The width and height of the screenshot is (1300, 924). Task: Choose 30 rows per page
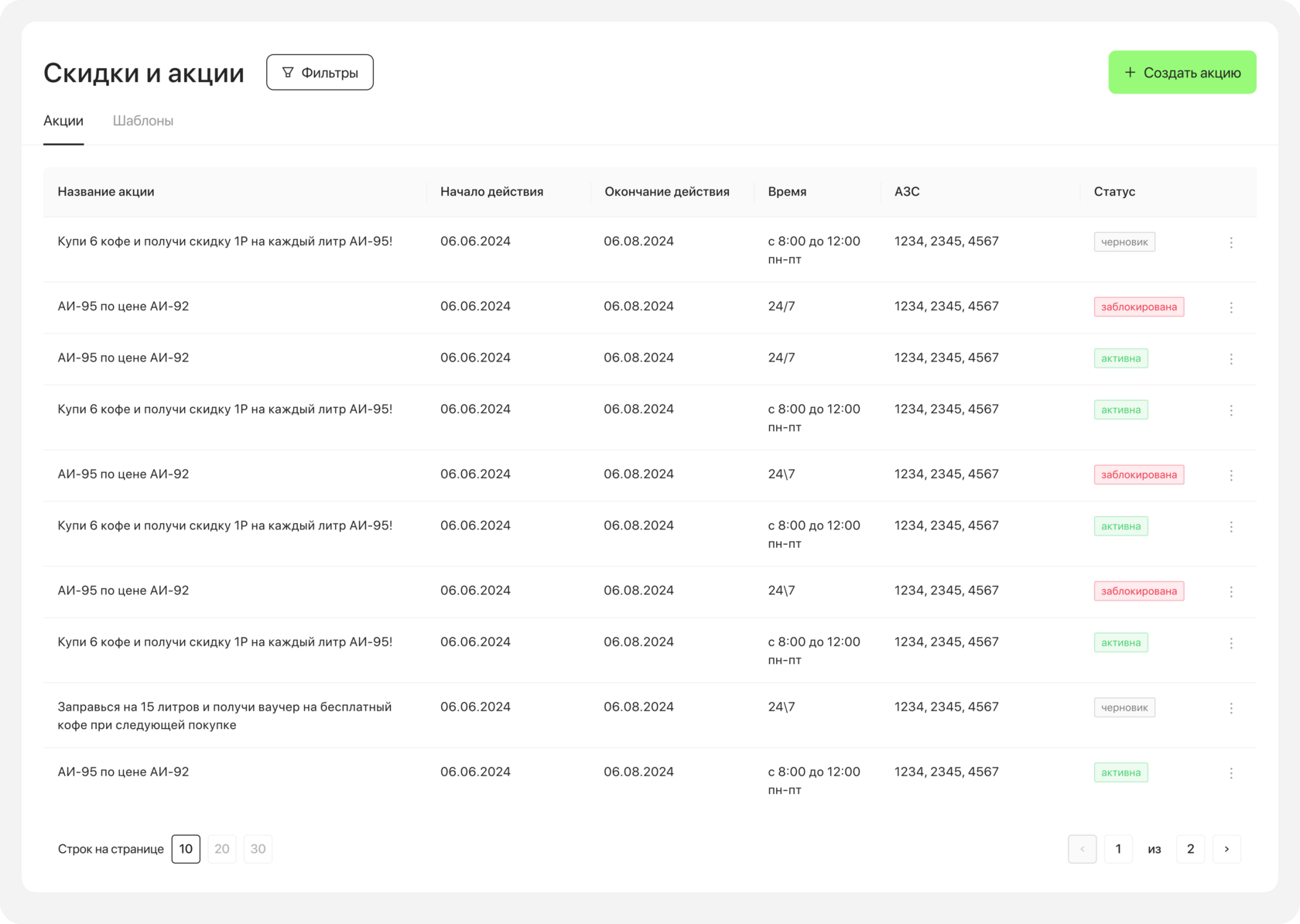tap(258, 849)
